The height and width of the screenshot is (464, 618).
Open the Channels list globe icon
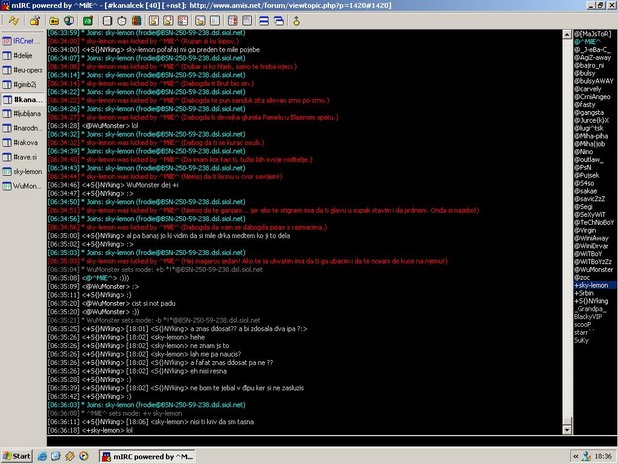(x=69, y=21)
